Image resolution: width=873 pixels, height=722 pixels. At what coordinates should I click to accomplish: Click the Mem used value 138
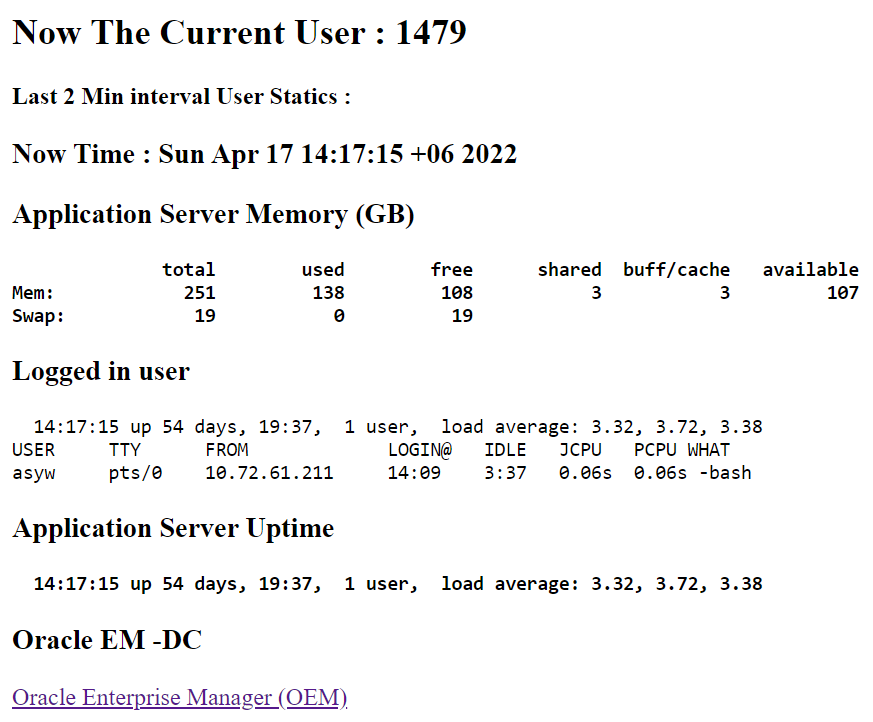[328, 293]
